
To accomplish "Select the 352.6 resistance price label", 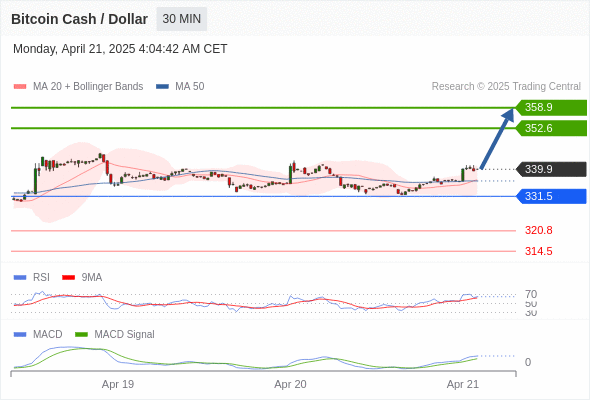I will 551,128.
